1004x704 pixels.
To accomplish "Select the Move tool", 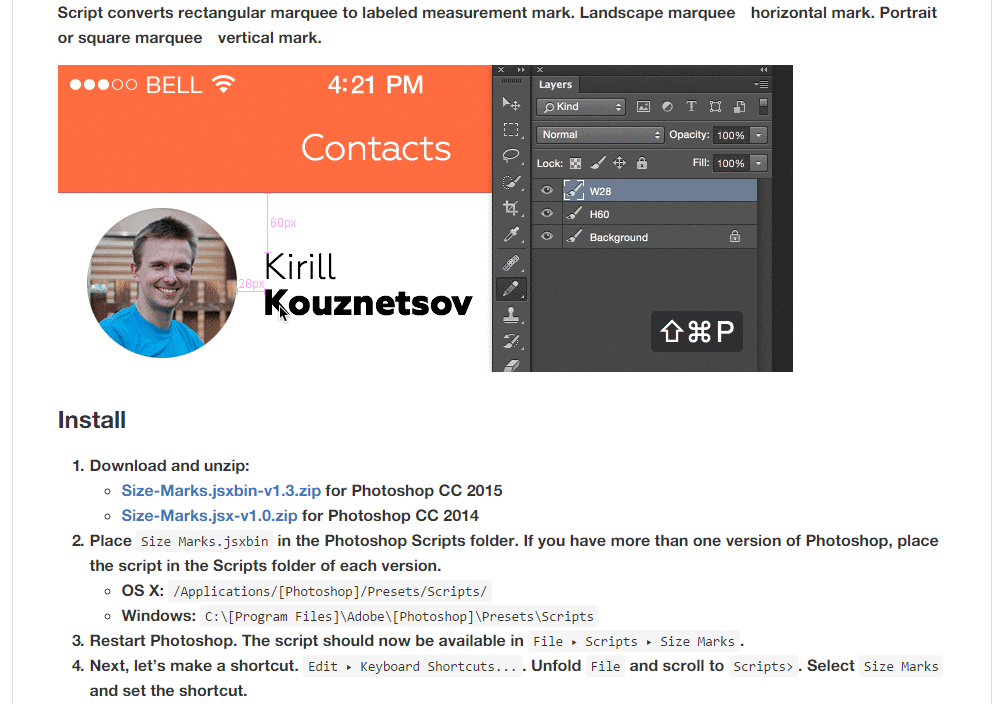I will [x=511, y=104].
